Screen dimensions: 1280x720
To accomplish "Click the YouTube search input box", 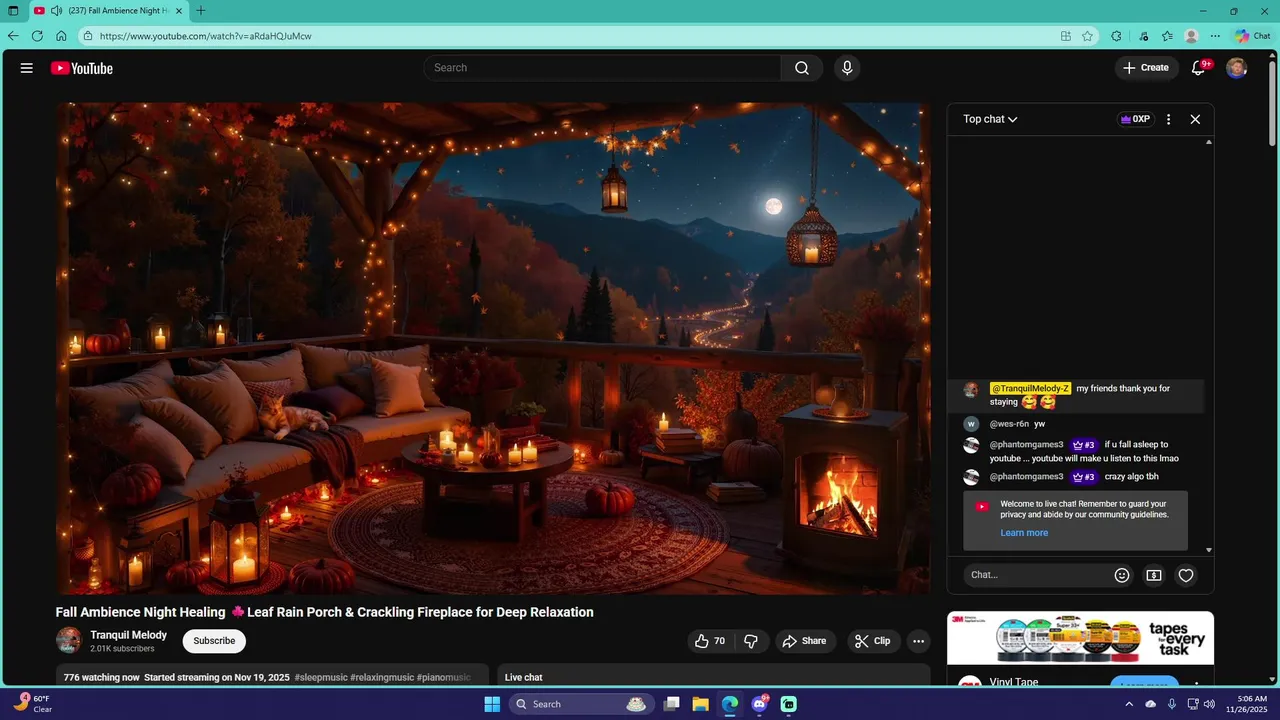I will tap(602, 68).
